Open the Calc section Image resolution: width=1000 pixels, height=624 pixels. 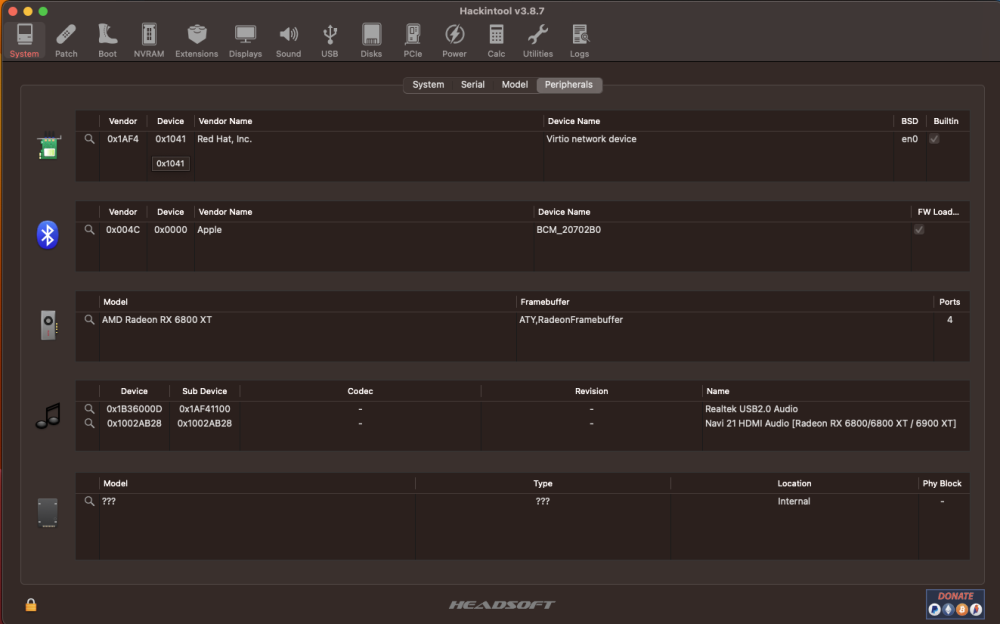496,40
